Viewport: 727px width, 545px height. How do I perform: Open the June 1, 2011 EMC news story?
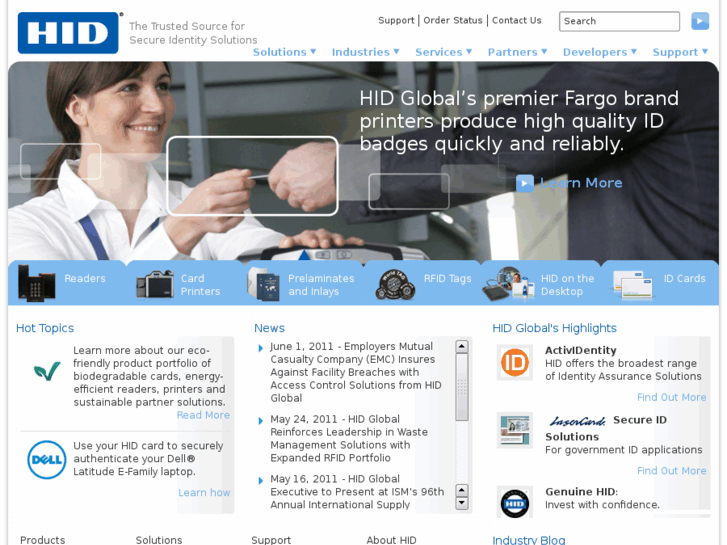point(356,372)
